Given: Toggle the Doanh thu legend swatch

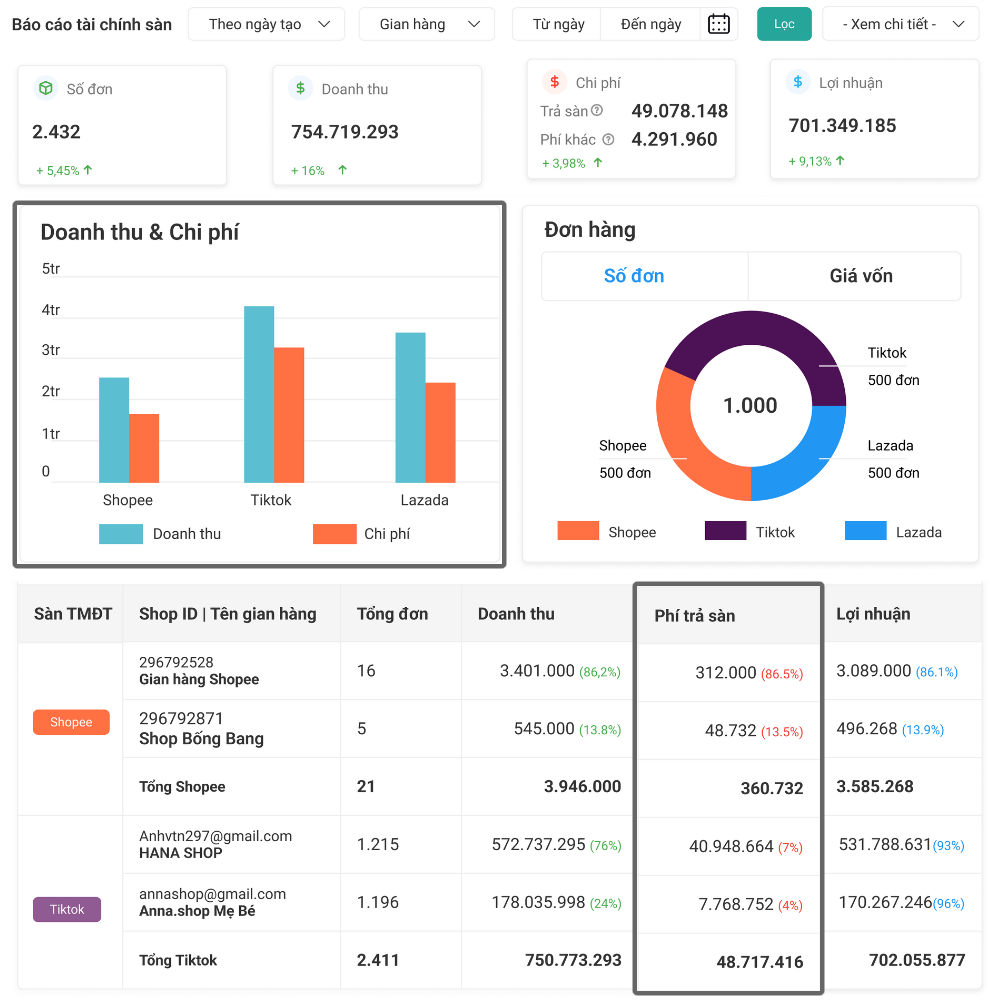Looking at the screenshot, I should pos(121,534).
